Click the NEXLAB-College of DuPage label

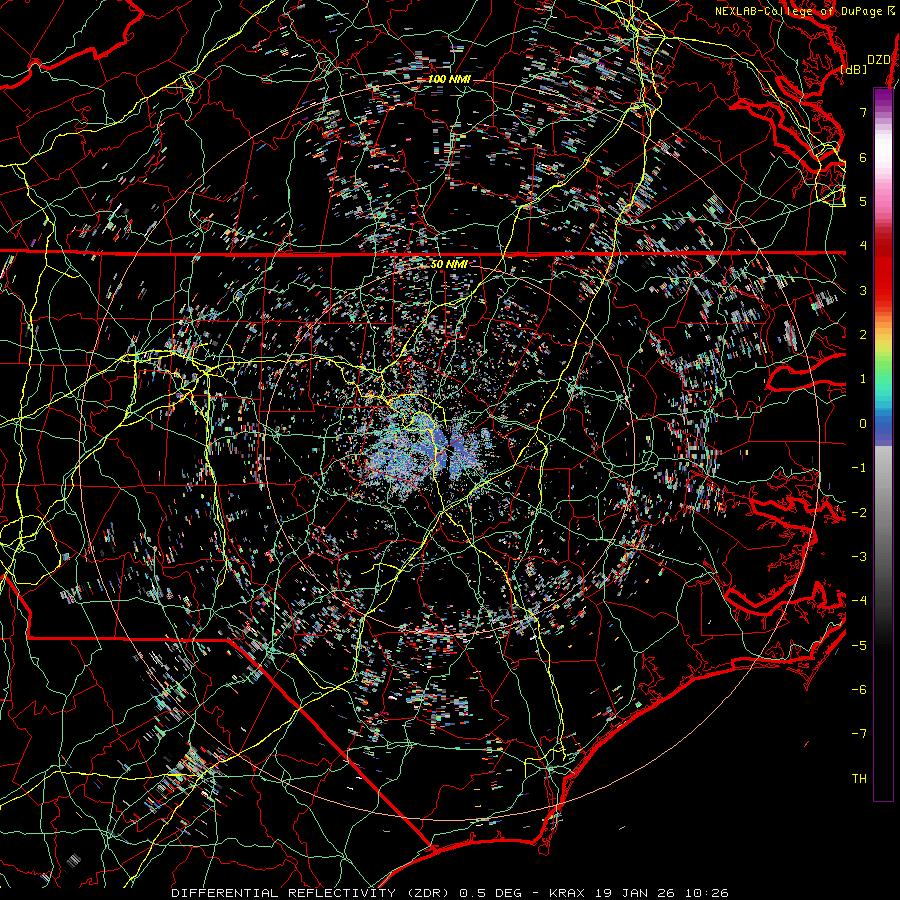point(804,11)
